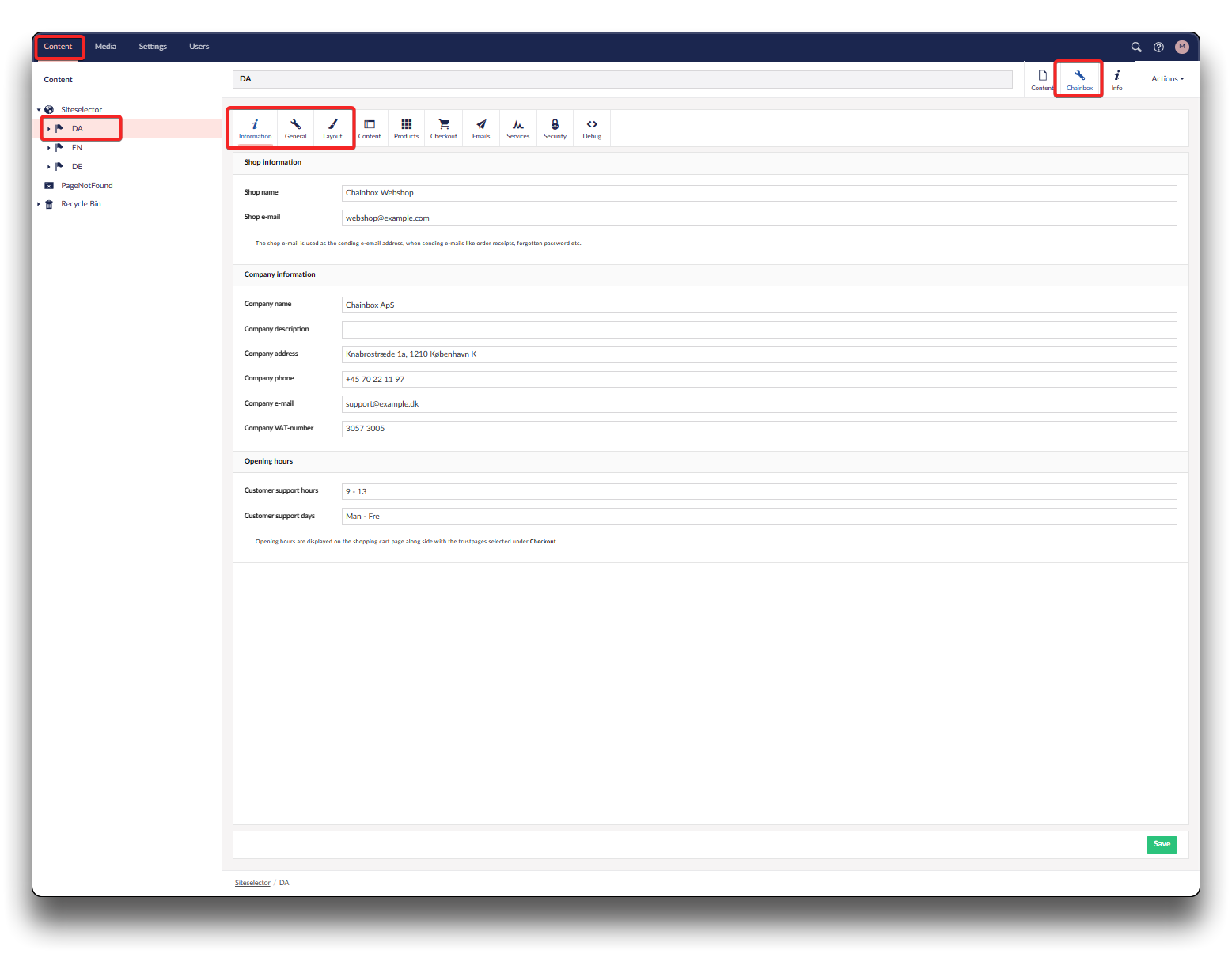The height and width of the screenshot is (954, 1232).
Task: Open the Debug code tab
Action: (x=592, y=128)
